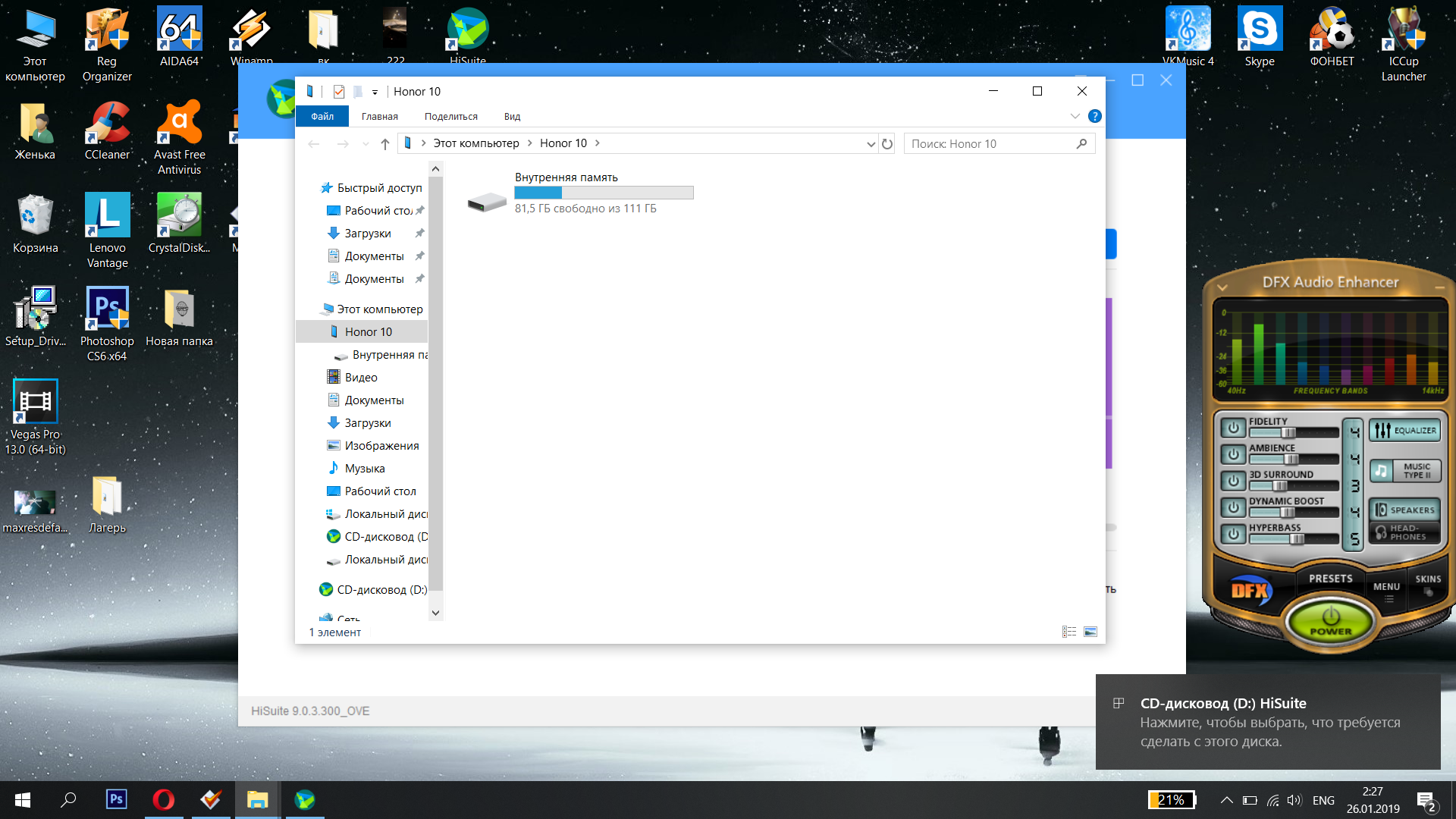This screenshot has height=819, width=1456.
Task: Open DFX Presets menu
Action: 1330,578
